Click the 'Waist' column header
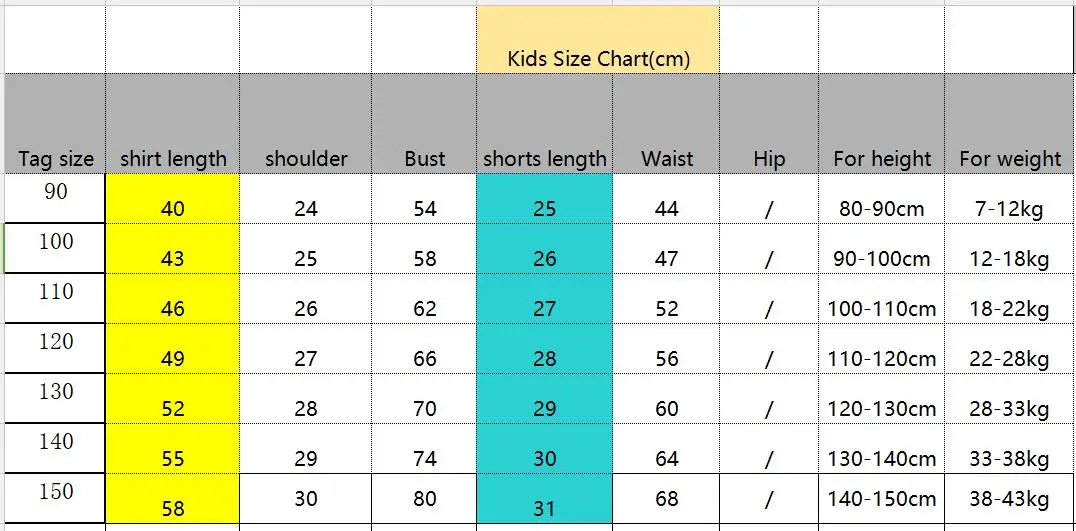 [x=666, y=123]
